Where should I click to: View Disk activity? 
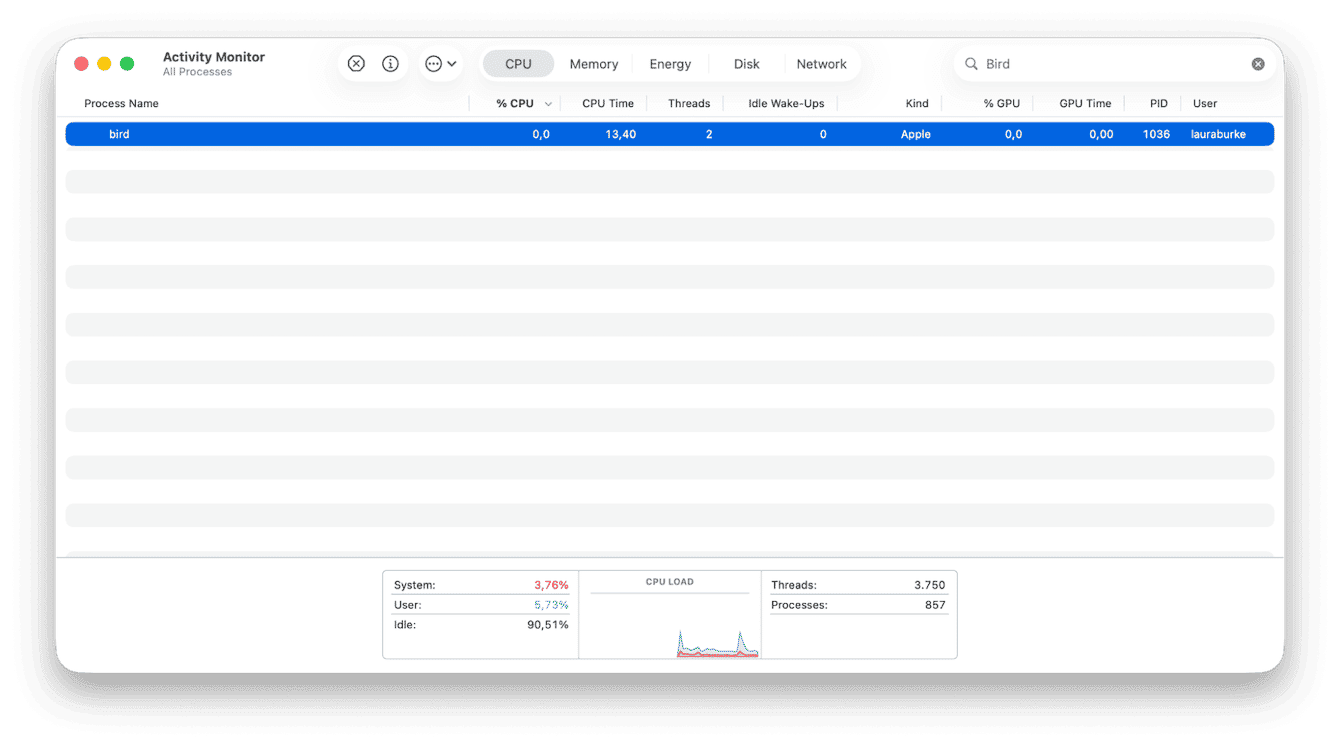point(745,63)
